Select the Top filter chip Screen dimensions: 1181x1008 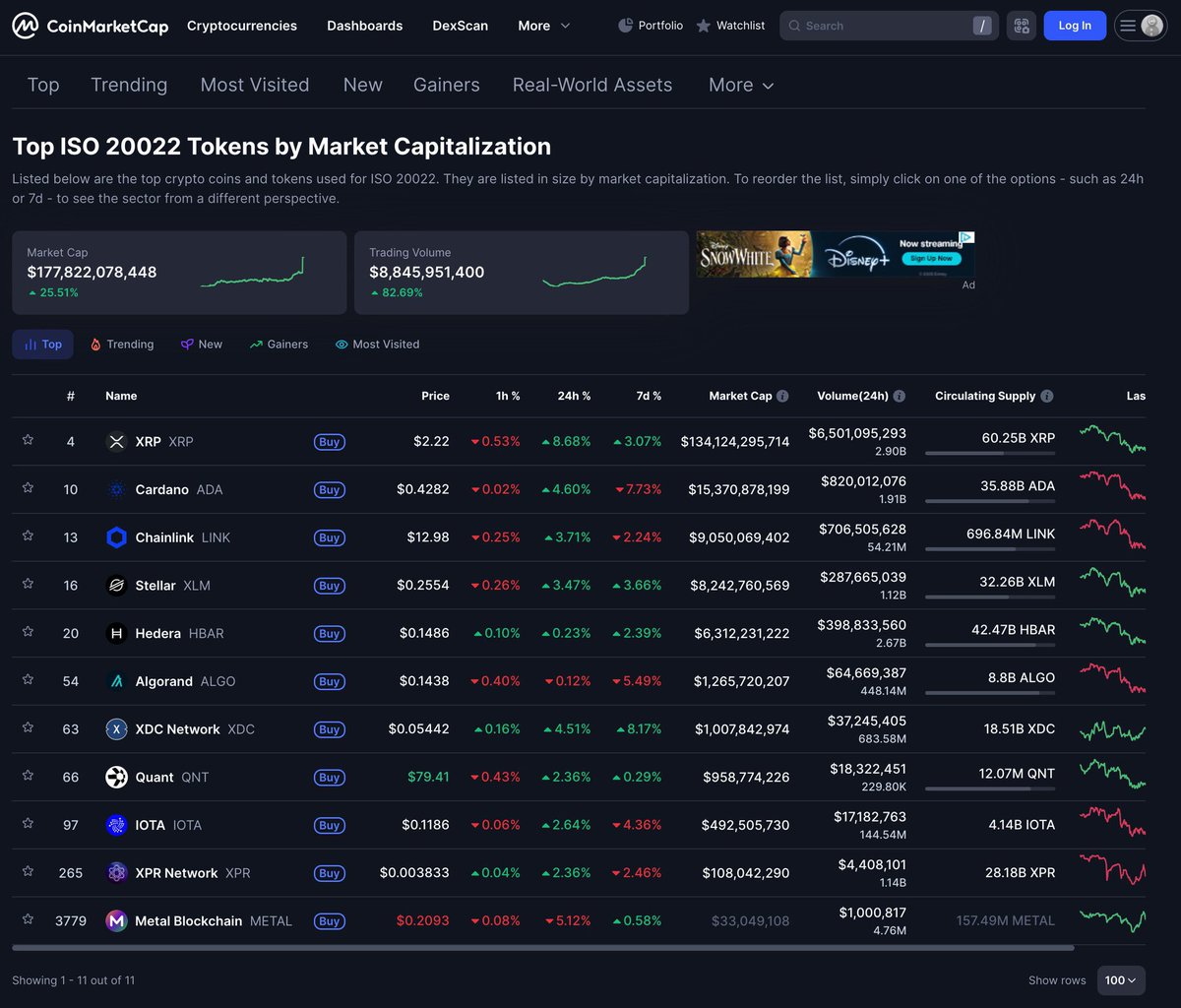tap(43, 345)
